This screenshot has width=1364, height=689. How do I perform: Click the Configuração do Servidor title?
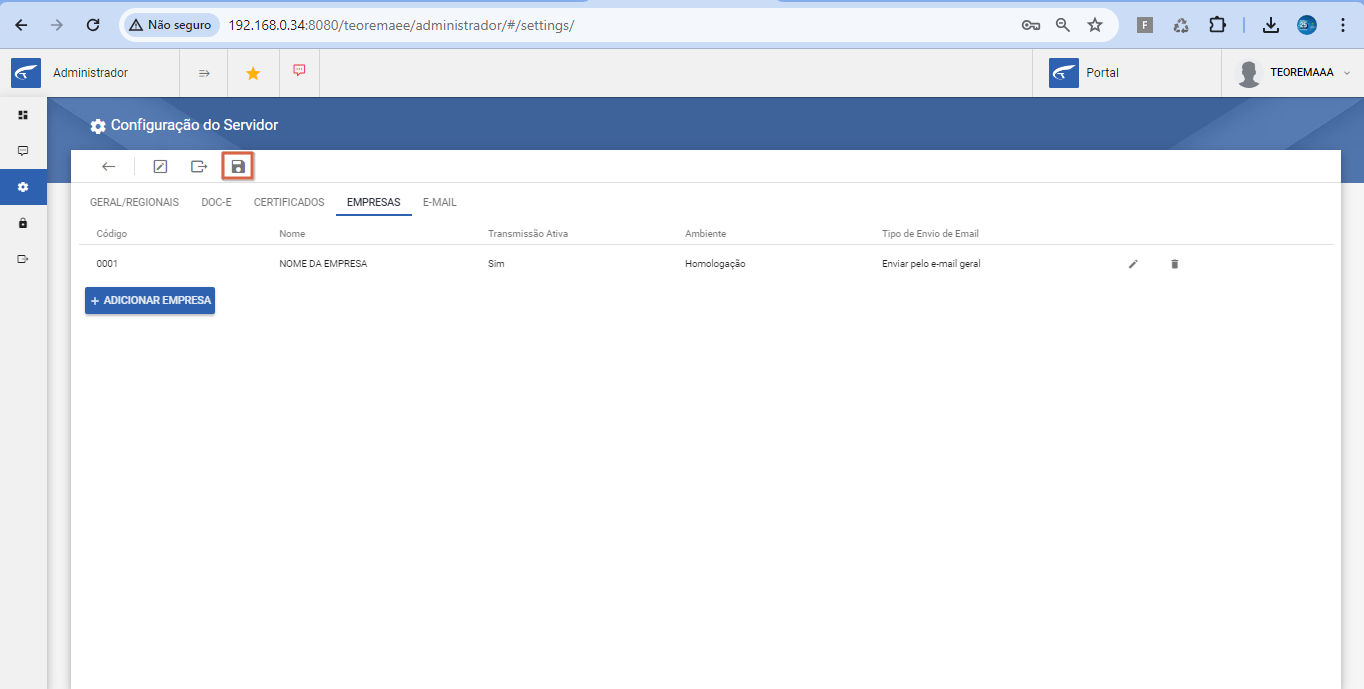point(194,126)
